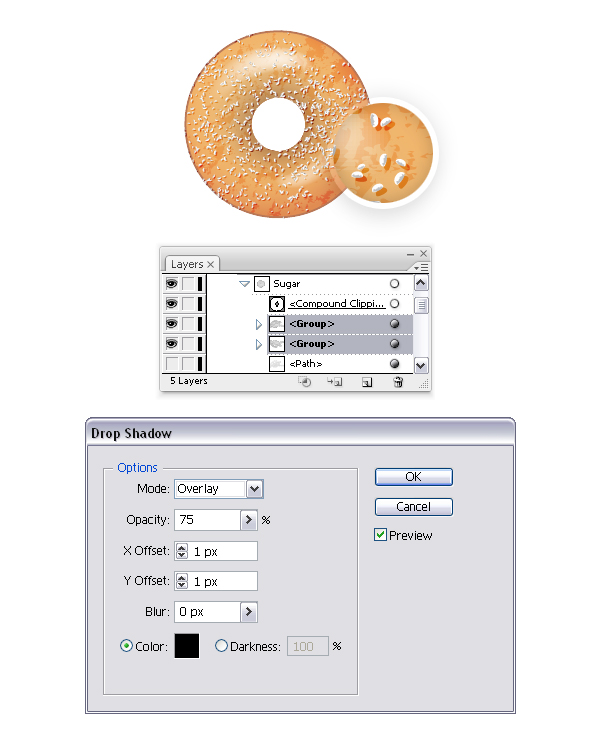Click the Opacity field showing 75

(208, 520)
